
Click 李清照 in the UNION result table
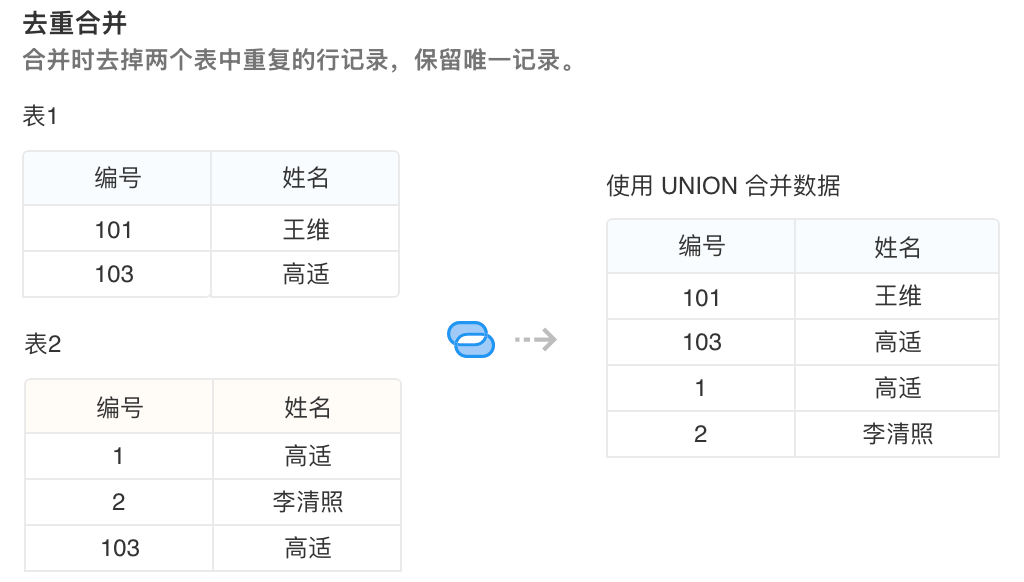point(898,434)
